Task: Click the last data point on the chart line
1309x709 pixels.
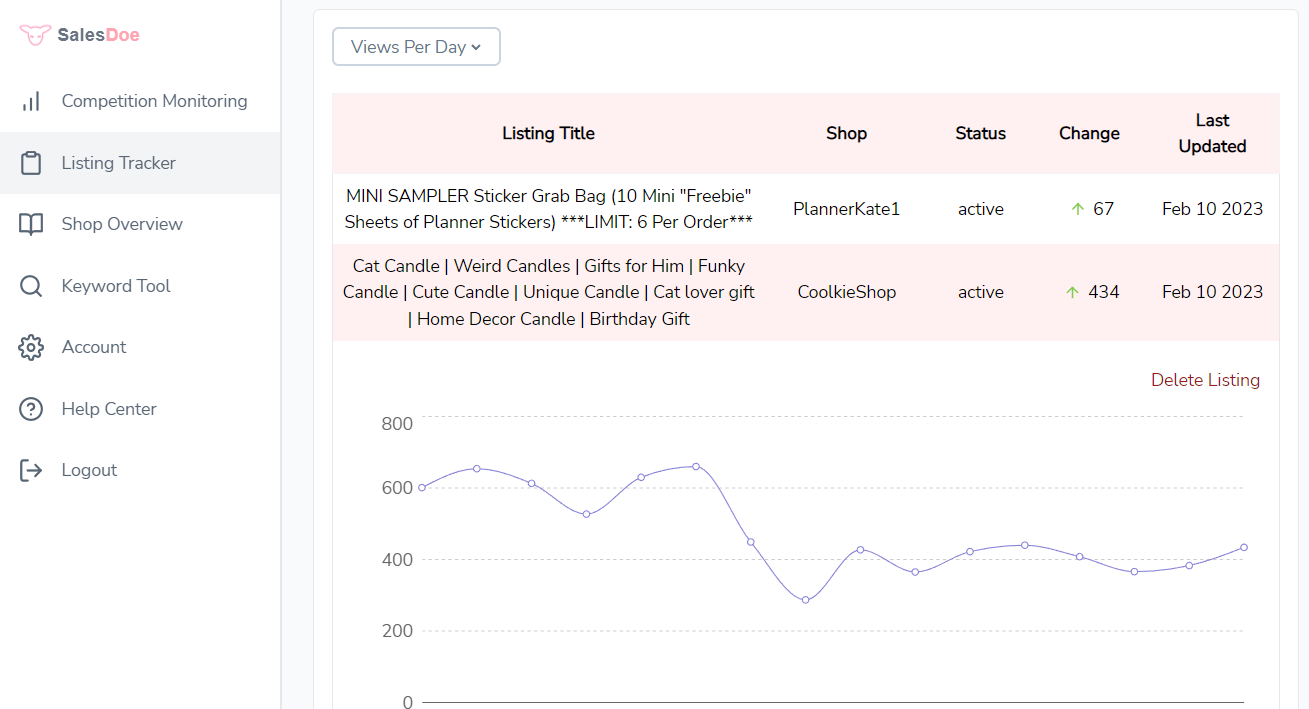Action: (x=1243, y=547)
